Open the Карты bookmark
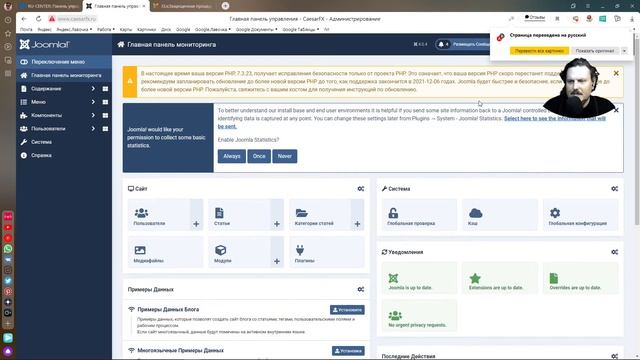The width and height of the screenshot is (640, 360). point(126,29)
